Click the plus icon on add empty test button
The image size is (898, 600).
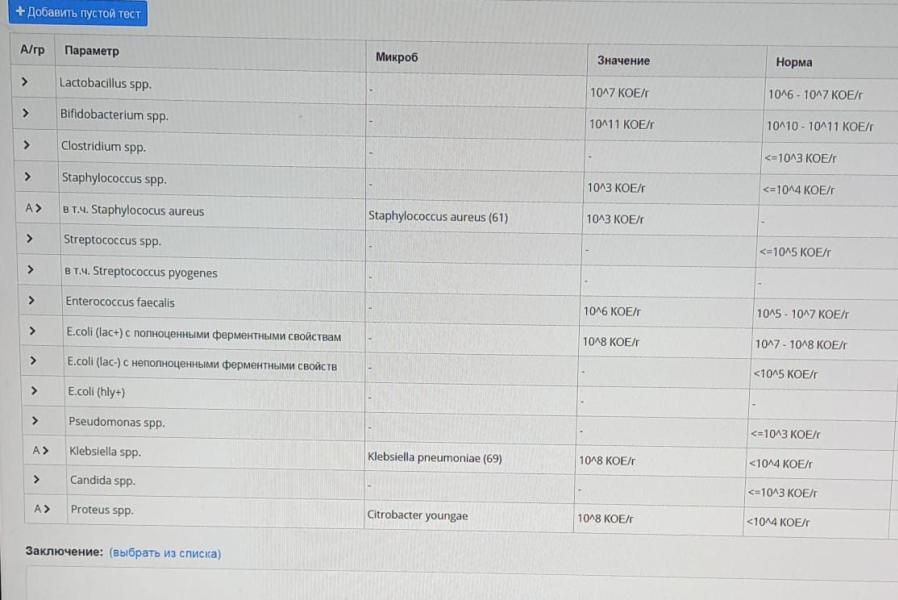pyautogui.click(x=19, y=12)
